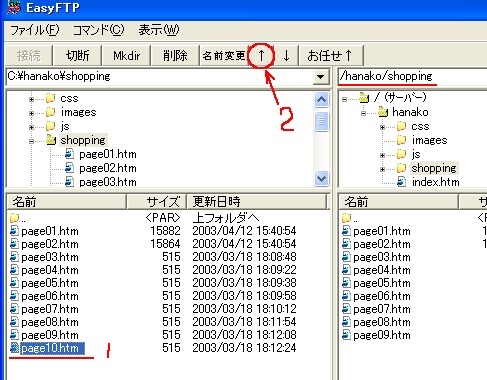
Task: Select the server css folder icon
Action: click(401, 126)
